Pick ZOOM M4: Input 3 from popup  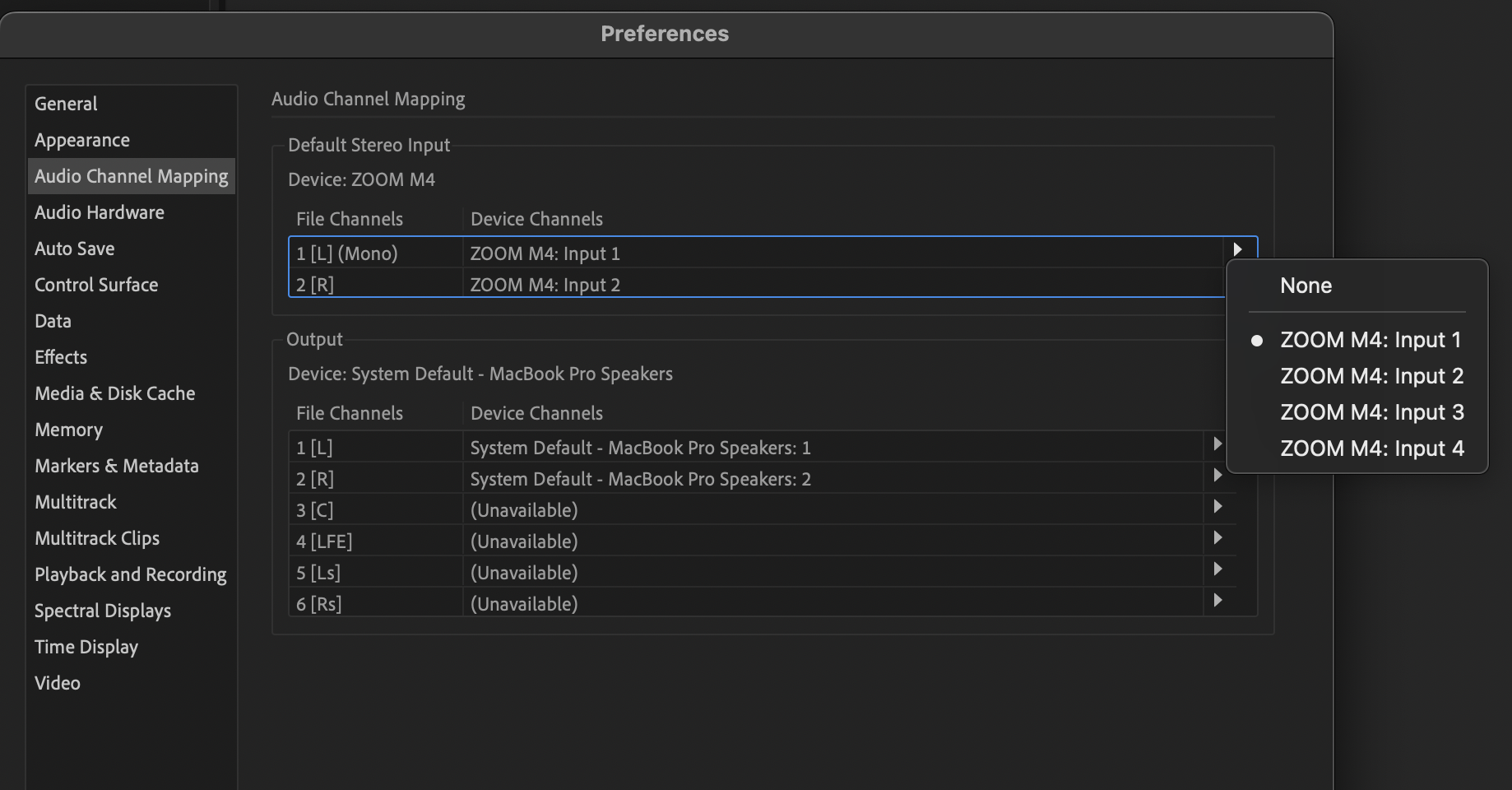click(x=1371, y=412)
